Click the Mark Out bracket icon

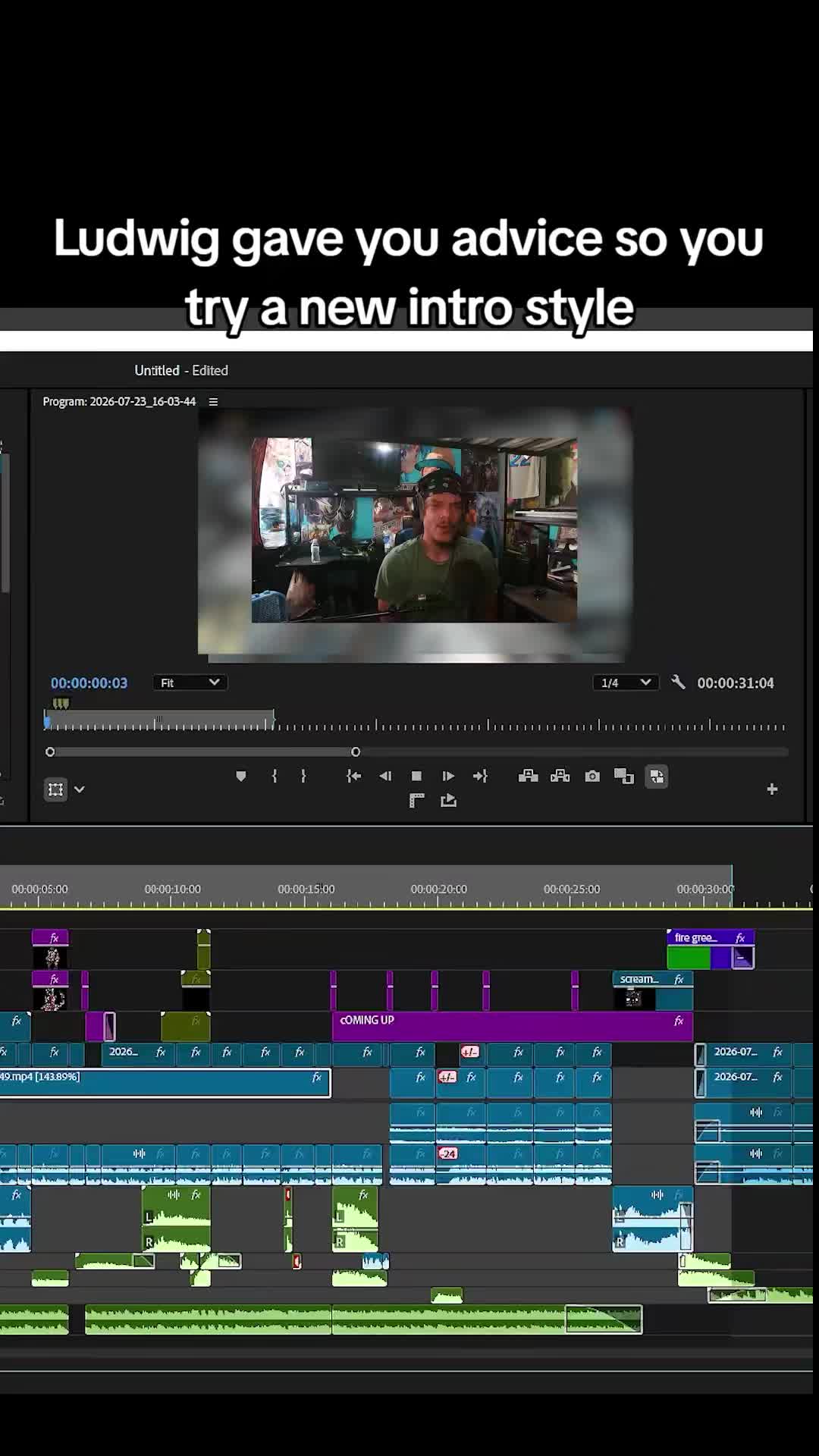click(303, 776)
